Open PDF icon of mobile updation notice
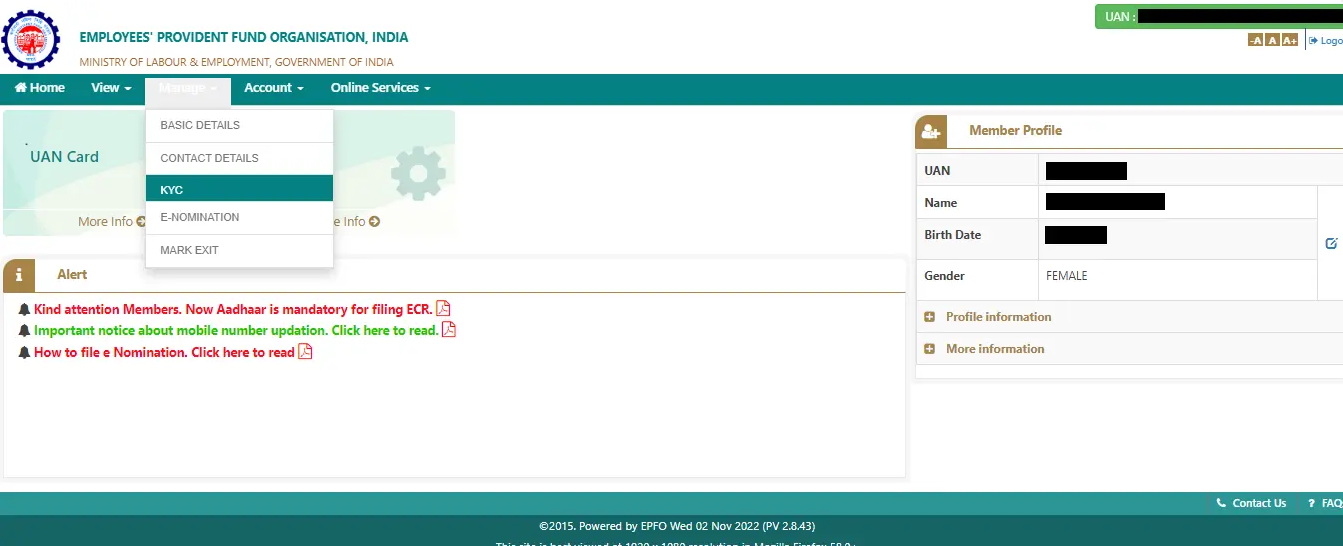This screenshot has height=546, width=1343. (449, 329)
